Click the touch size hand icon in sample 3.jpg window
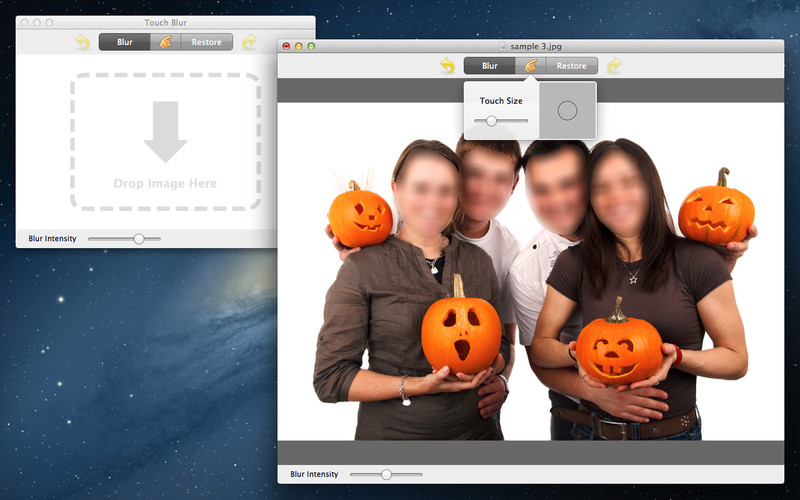Screen dimensions: 800x500 point(530,66)
